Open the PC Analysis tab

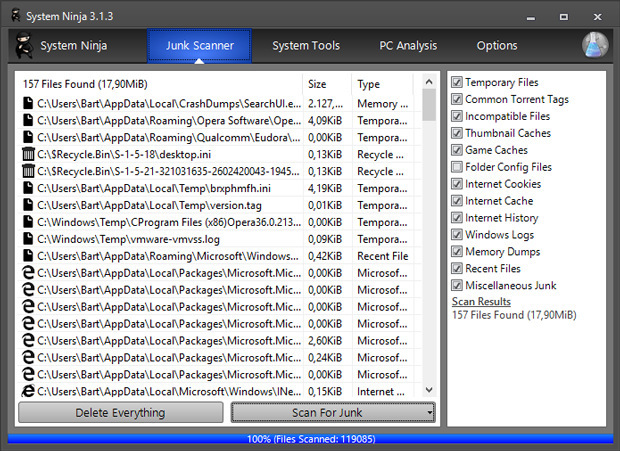click(408, 45)
